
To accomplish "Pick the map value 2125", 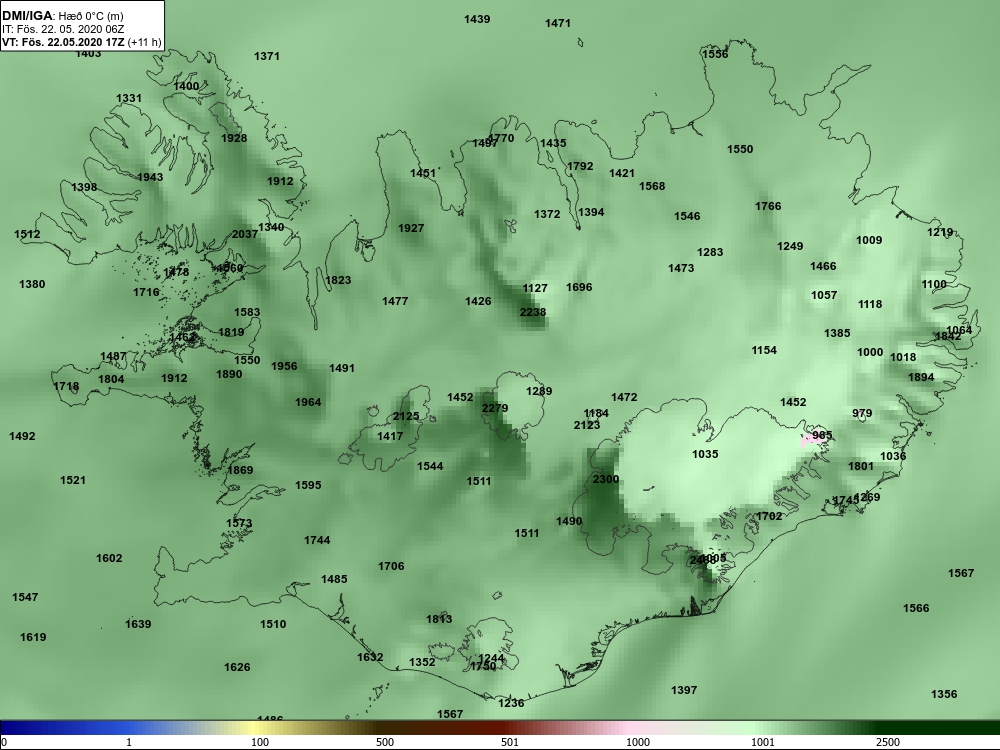I will coord(406,416).
